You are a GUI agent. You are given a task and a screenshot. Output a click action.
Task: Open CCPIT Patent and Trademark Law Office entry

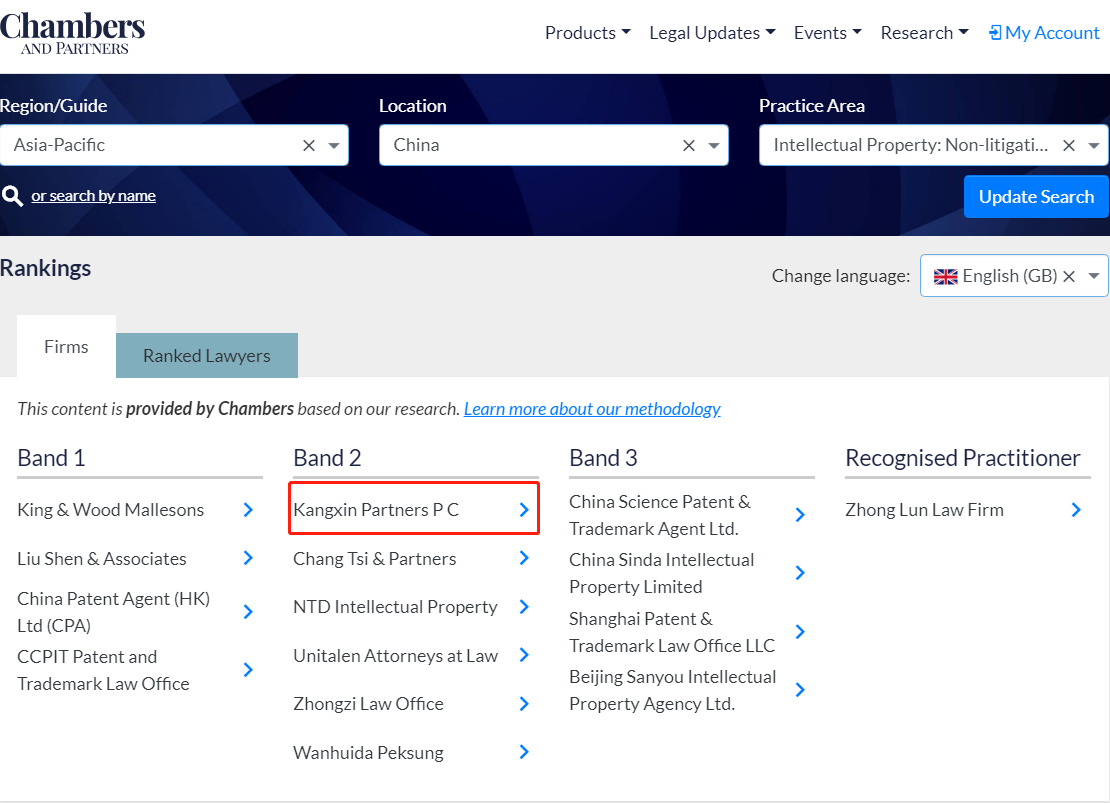[103, 670]
